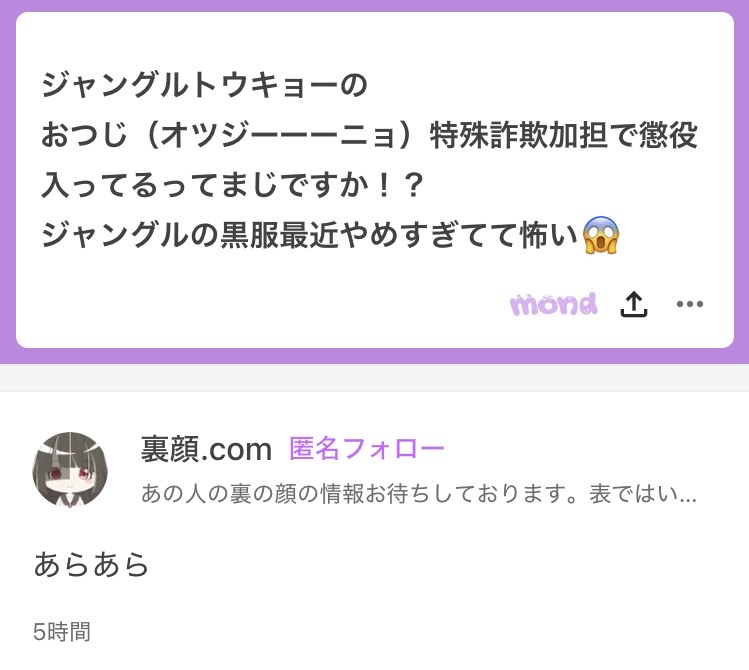Click the line ジャングルの黒服最近やめすぎてて怖い

point(310,235)
